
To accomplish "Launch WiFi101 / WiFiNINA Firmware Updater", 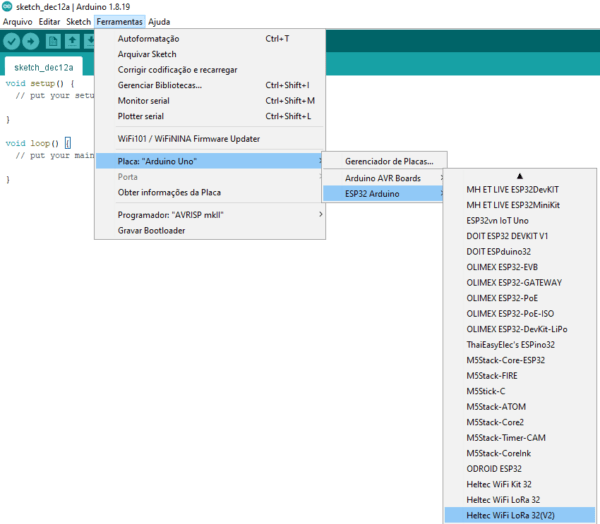I will point(210,139).
